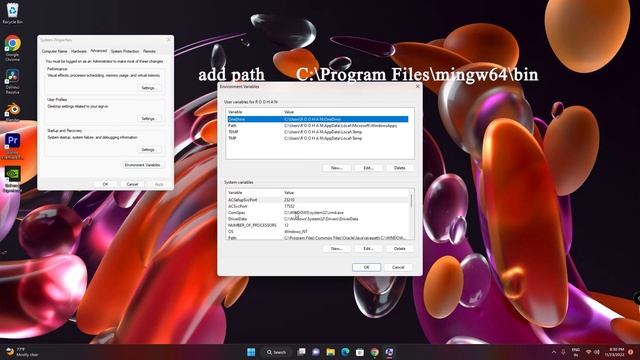This screenshot has width=640, height=360.
Task: Select the ComSpec system variable
Action: point(318,213)
